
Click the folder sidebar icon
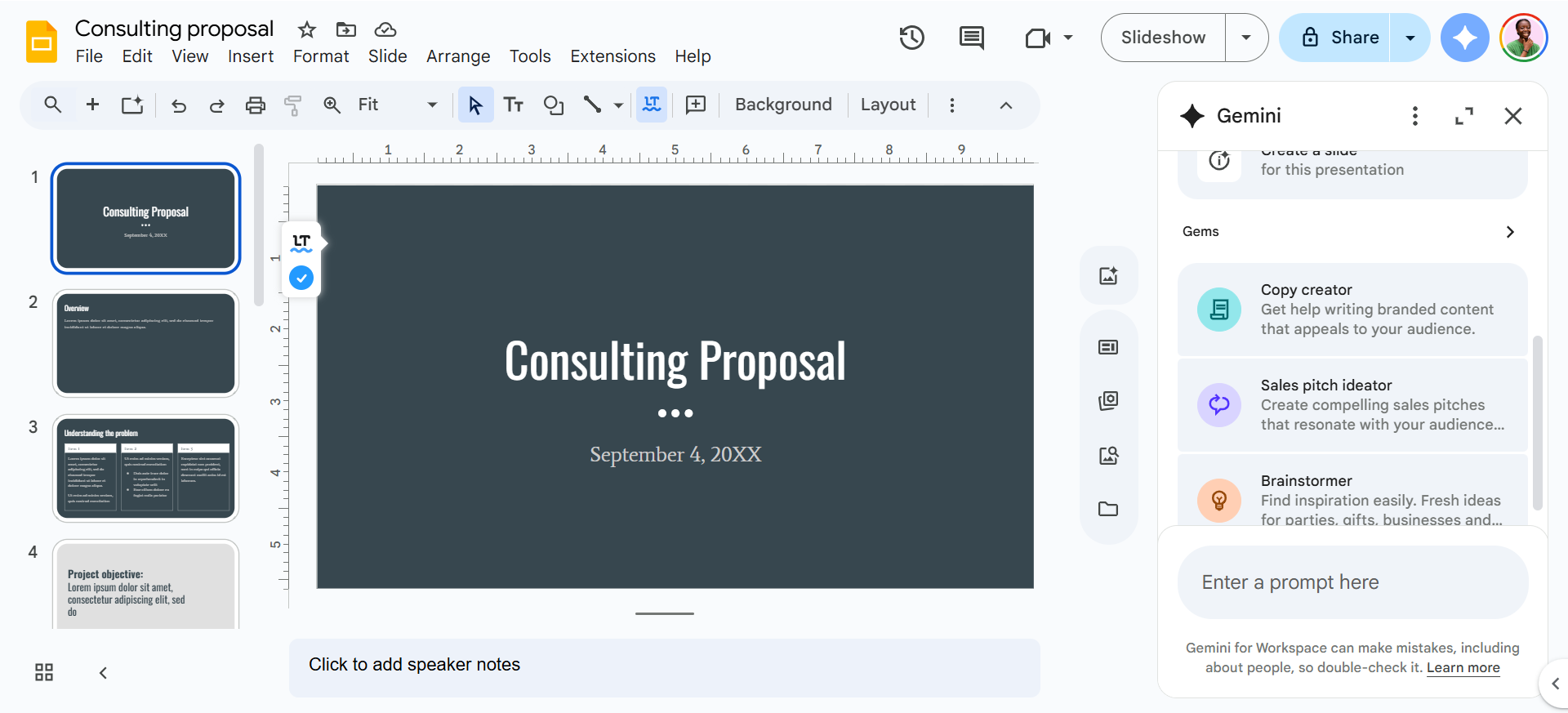click(x=1108, y=509)
